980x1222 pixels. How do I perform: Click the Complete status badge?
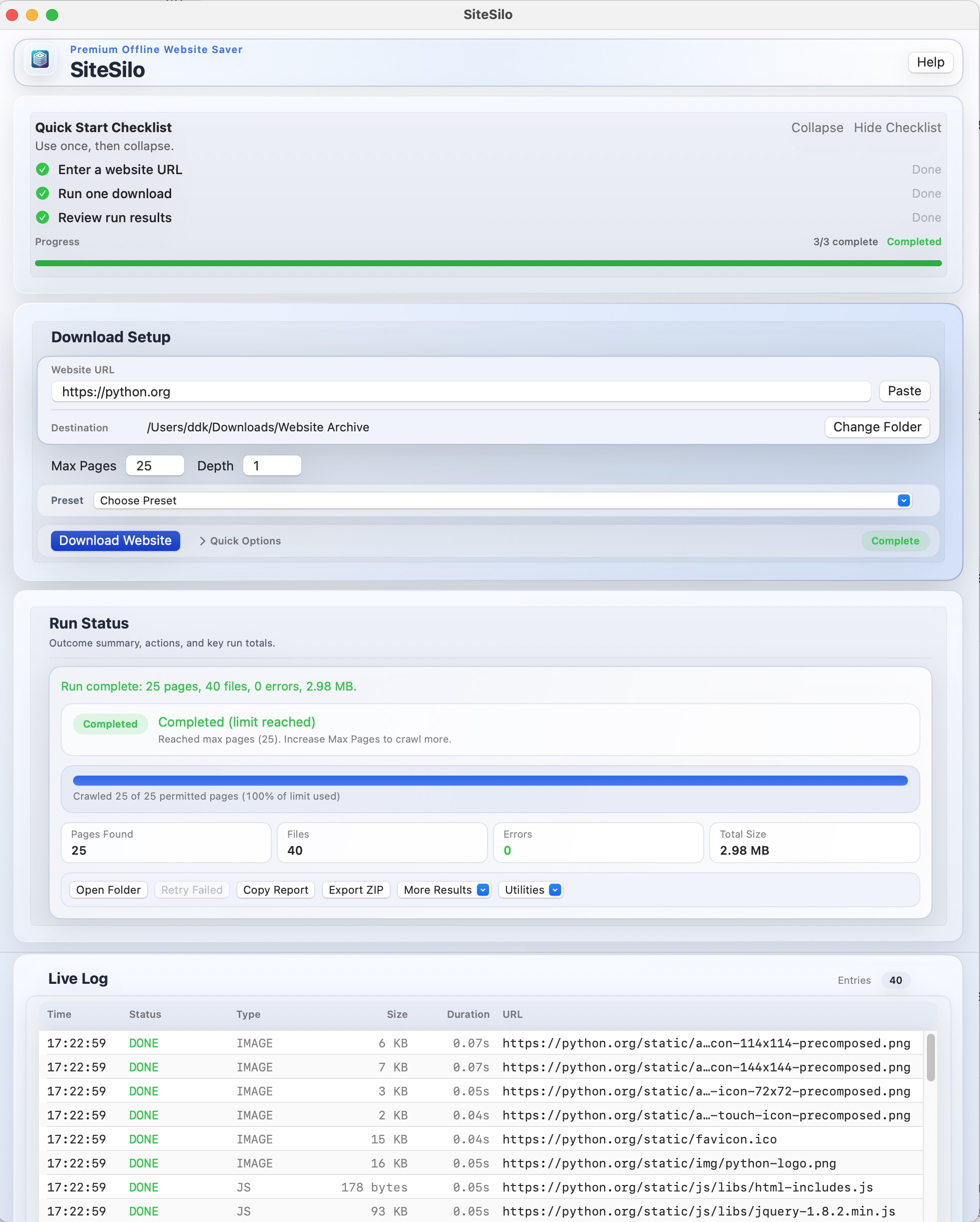point(895,541)
